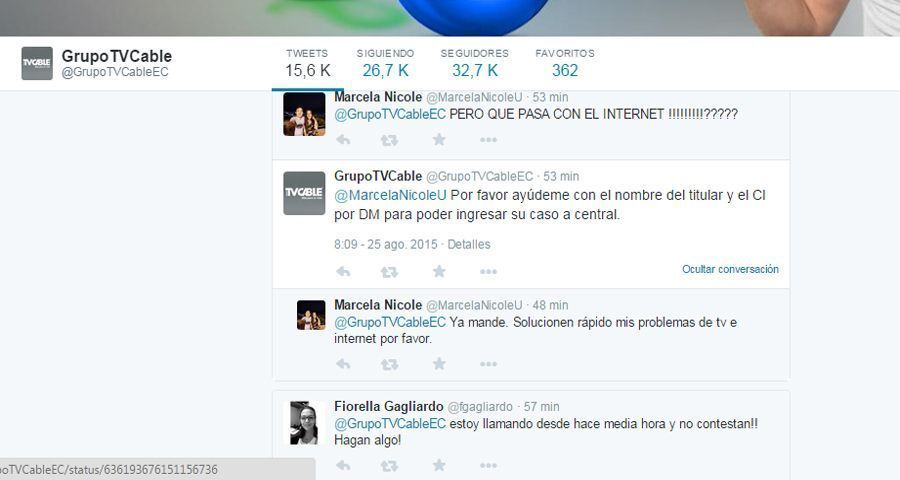This screenshot has width=900, height=480.
Task: Click the Ocultar conversación link
Action: click(x=730, y=269)
